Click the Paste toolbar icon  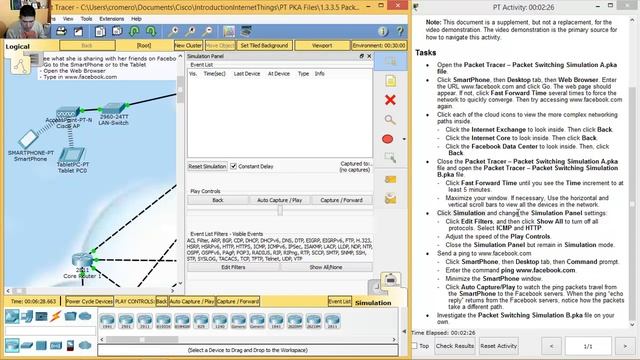(117, 31)
